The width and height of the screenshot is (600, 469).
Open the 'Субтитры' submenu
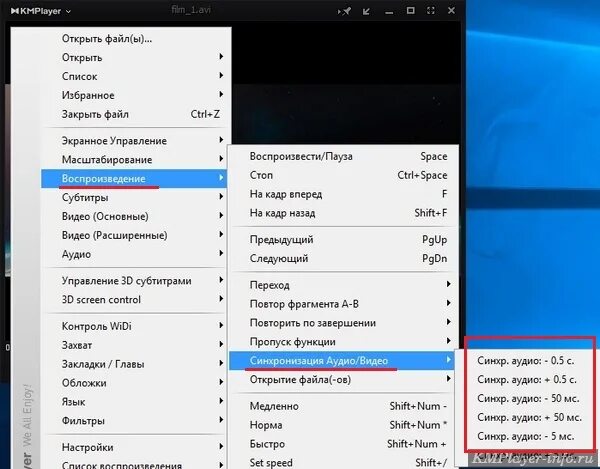[134, 197]
